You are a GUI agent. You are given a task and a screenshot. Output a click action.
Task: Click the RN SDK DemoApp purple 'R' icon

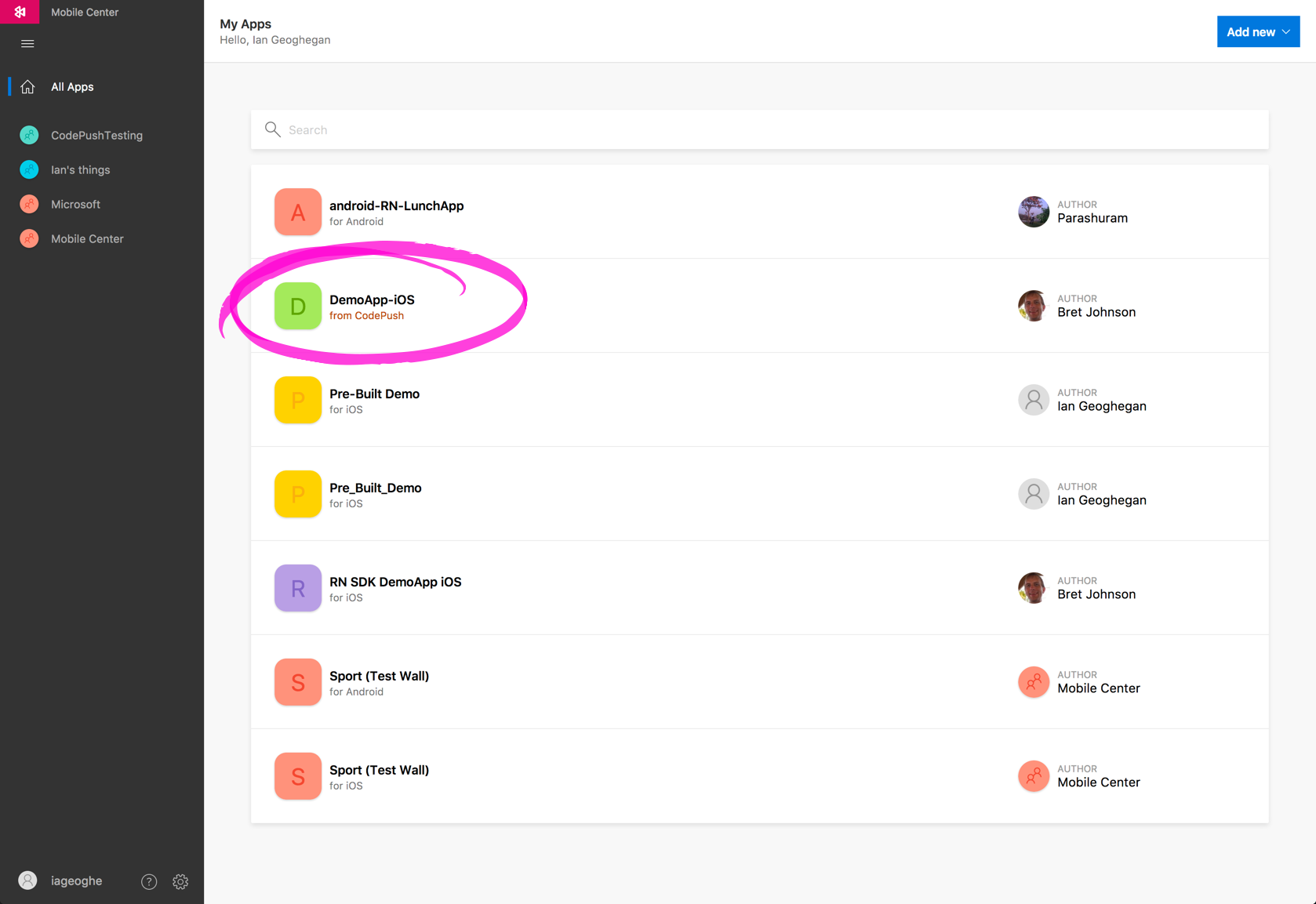tap(298, 588)
